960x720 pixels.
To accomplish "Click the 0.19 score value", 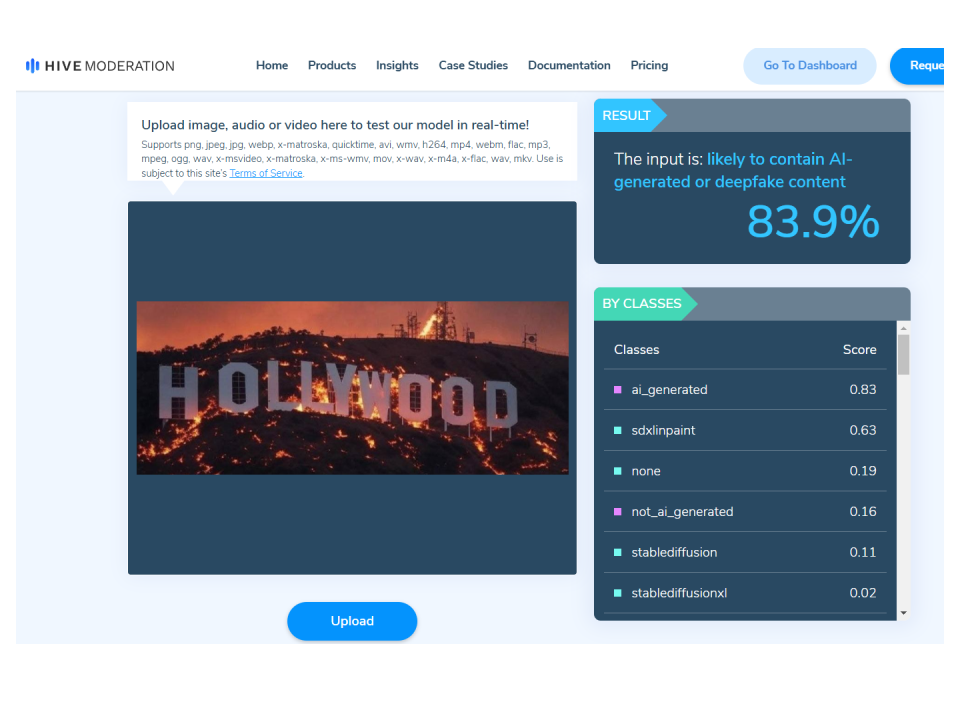I will pos(863,471).
